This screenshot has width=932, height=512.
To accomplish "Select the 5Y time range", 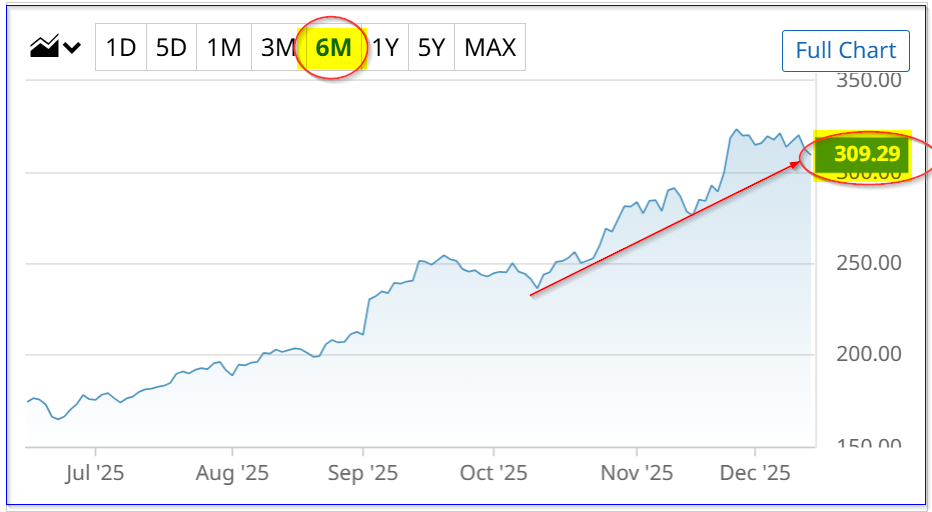I will click(431, 47).
